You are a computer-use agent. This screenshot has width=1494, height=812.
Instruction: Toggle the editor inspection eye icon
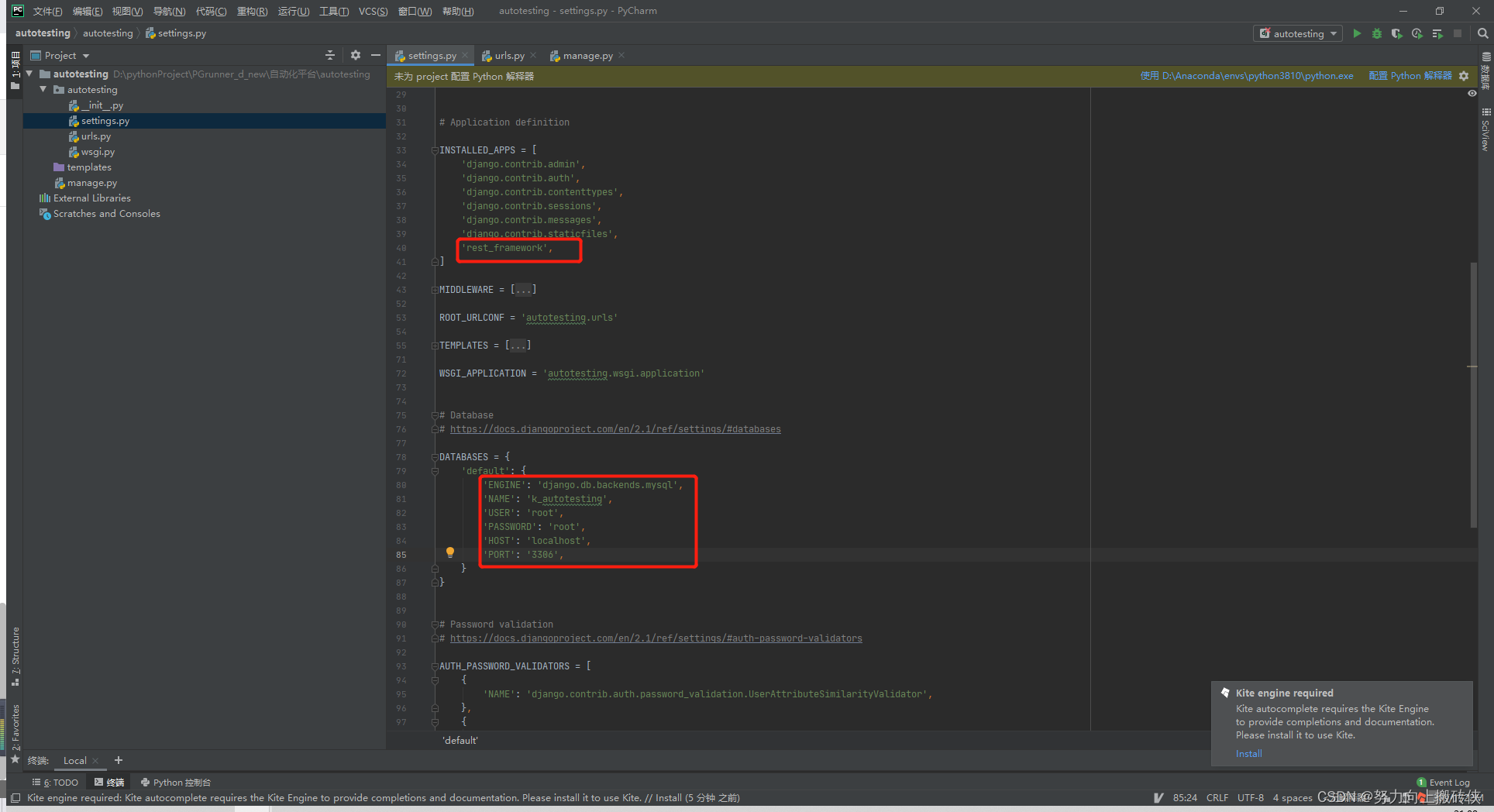[1472, 94]
